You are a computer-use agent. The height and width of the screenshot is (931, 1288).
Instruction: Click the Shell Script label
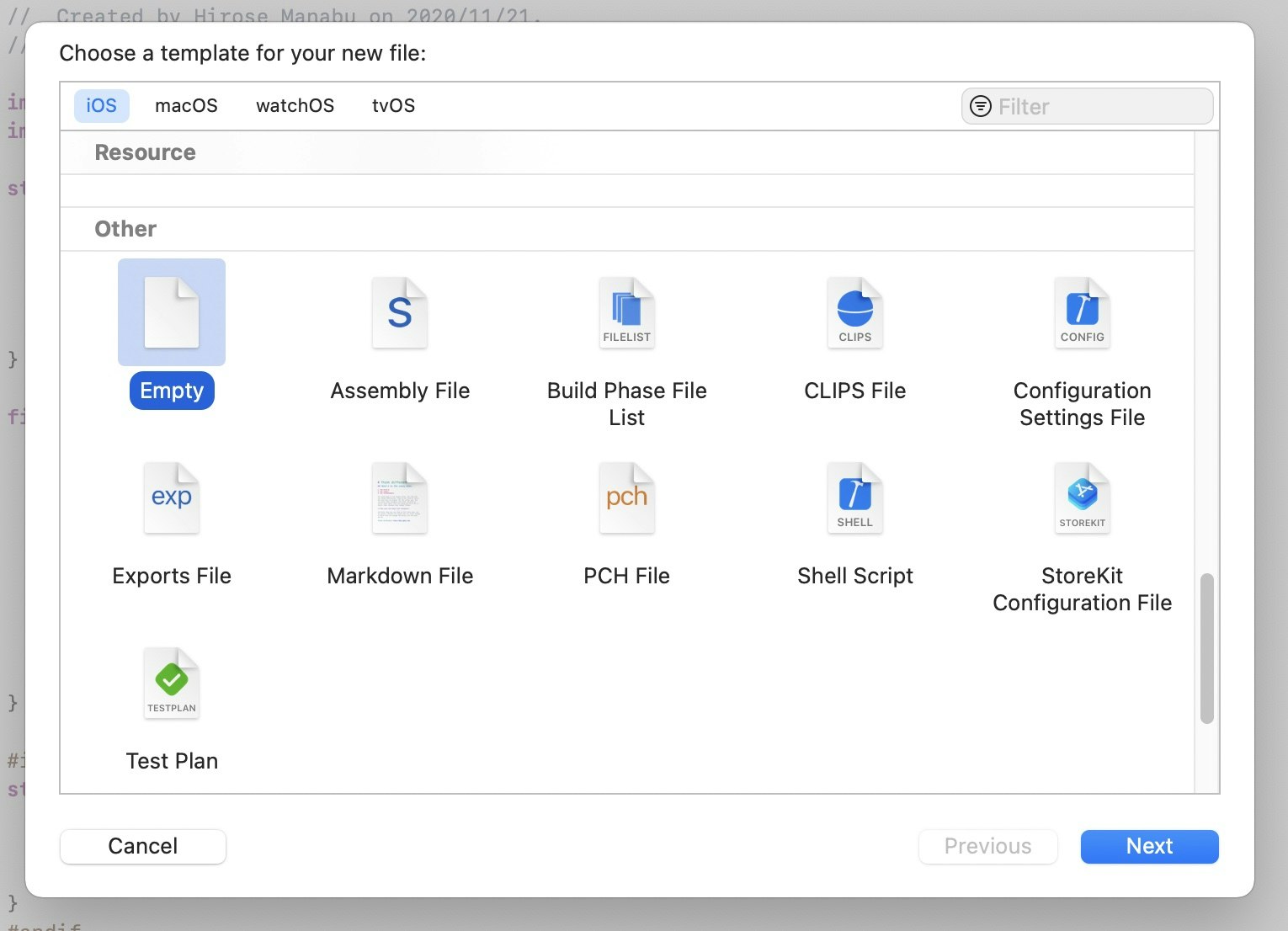click(x=855, y=576)
